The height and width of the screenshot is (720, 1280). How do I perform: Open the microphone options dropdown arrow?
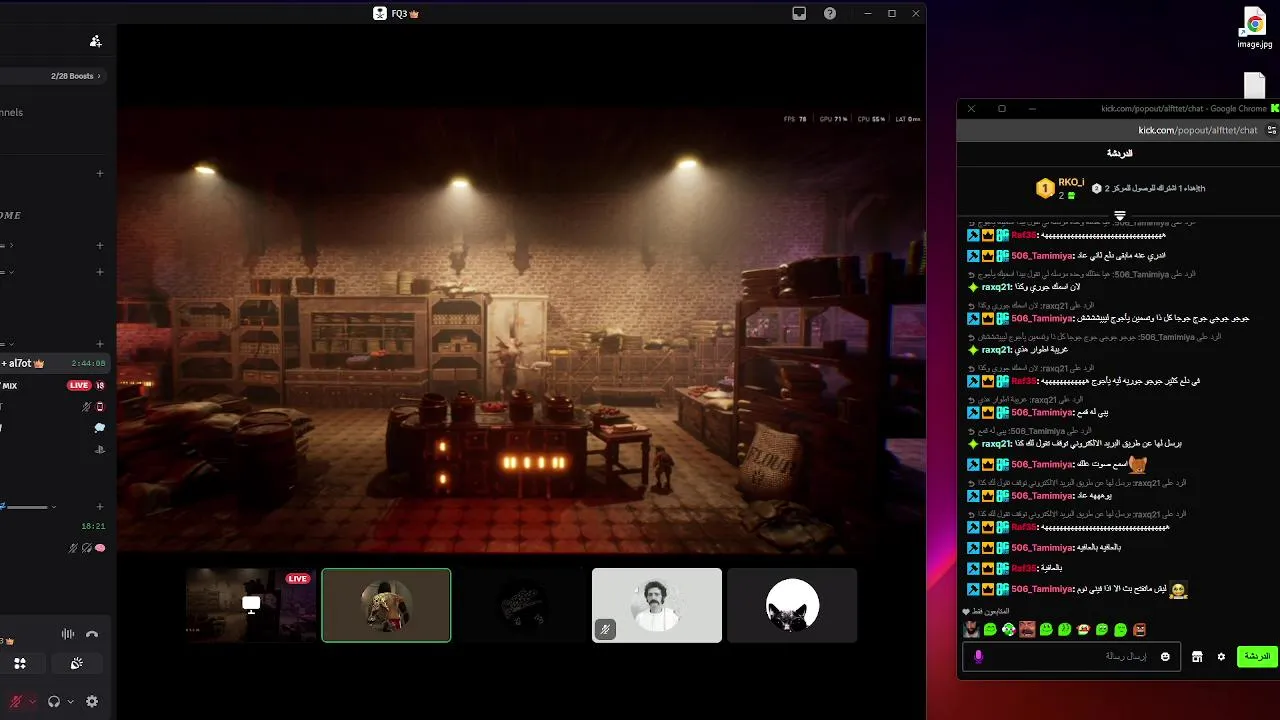(32, 702)
